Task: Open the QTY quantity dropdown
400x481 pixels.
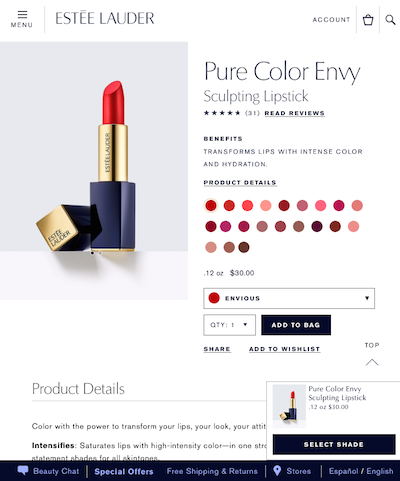Action: (x=230, y=325)
